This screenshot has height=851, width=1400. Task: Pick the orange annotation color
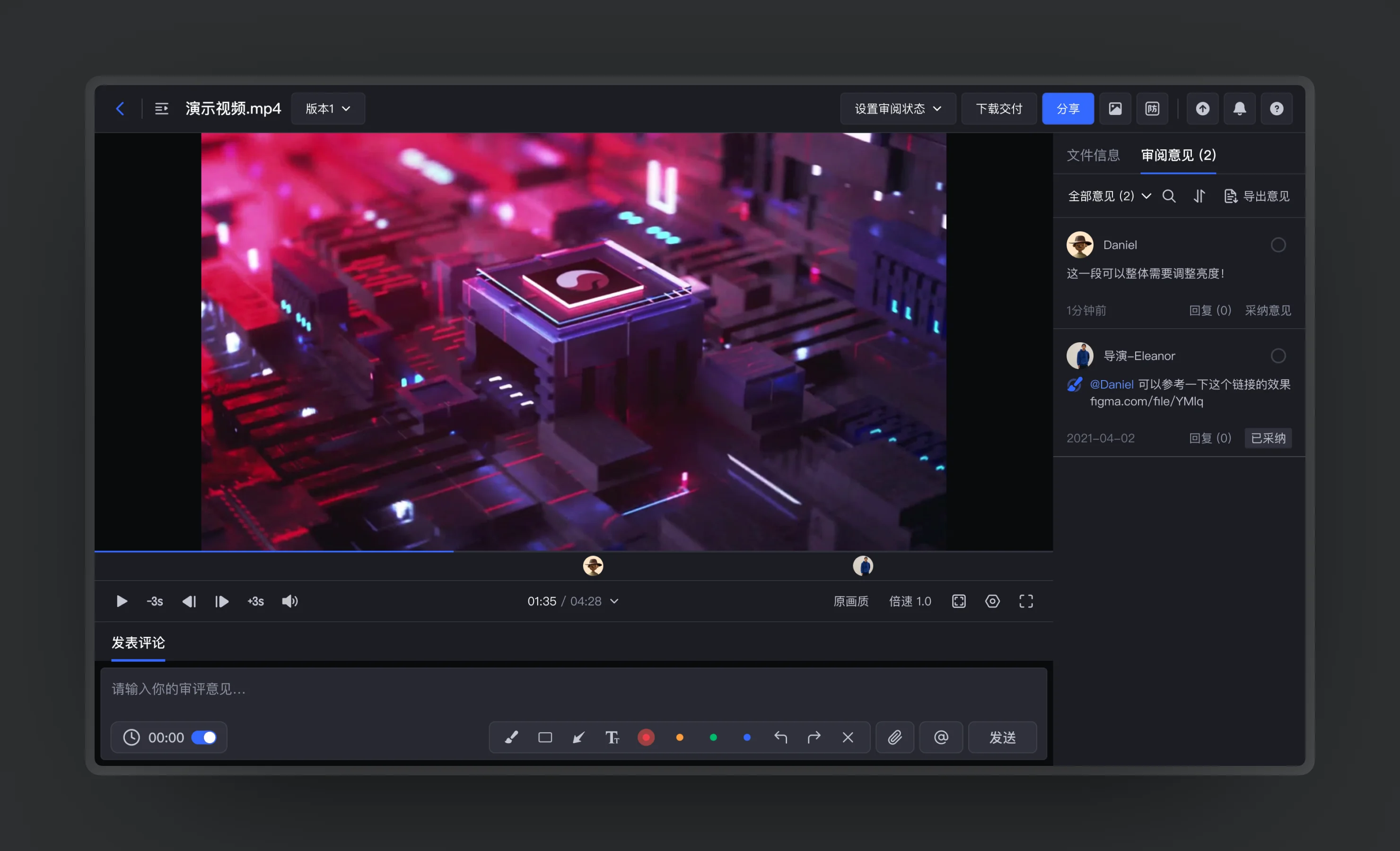pyautogui.click(x=680, y=737)
